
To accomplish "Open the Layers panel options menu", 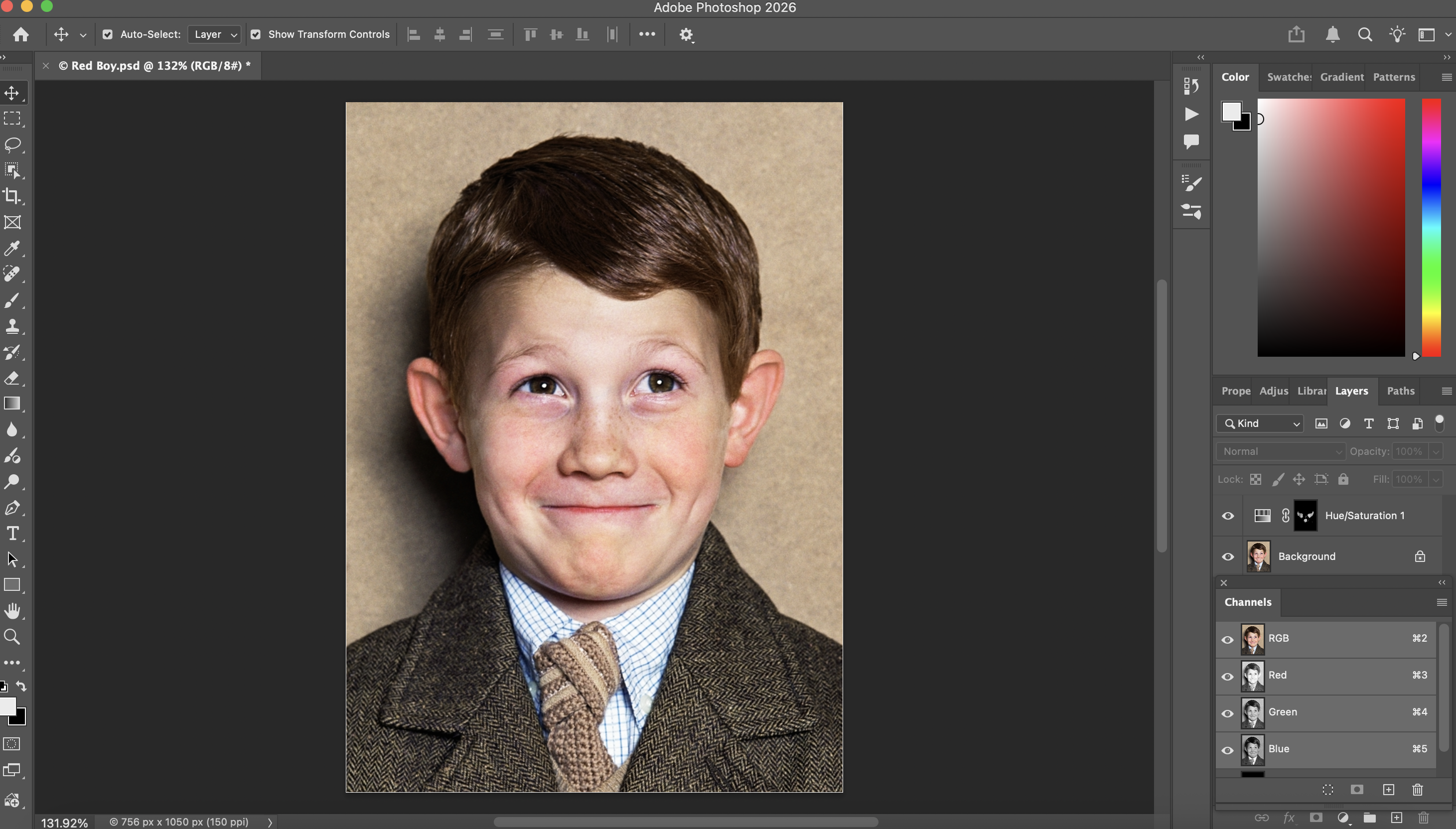I will click(1447, 391).
